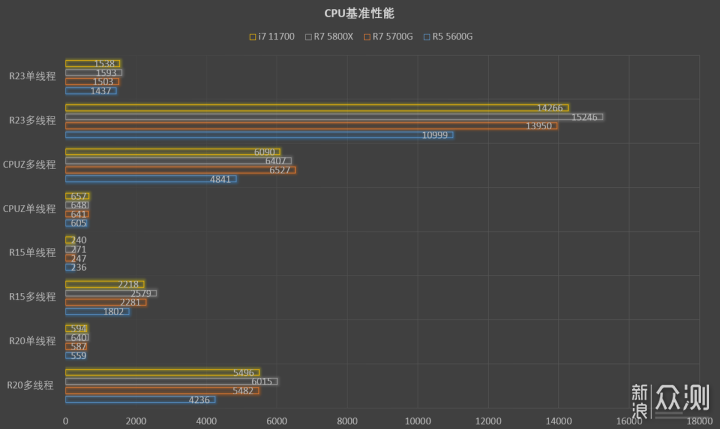Click the 10999 data label
This screenshot has width=720, height=429.
point(434,135)
